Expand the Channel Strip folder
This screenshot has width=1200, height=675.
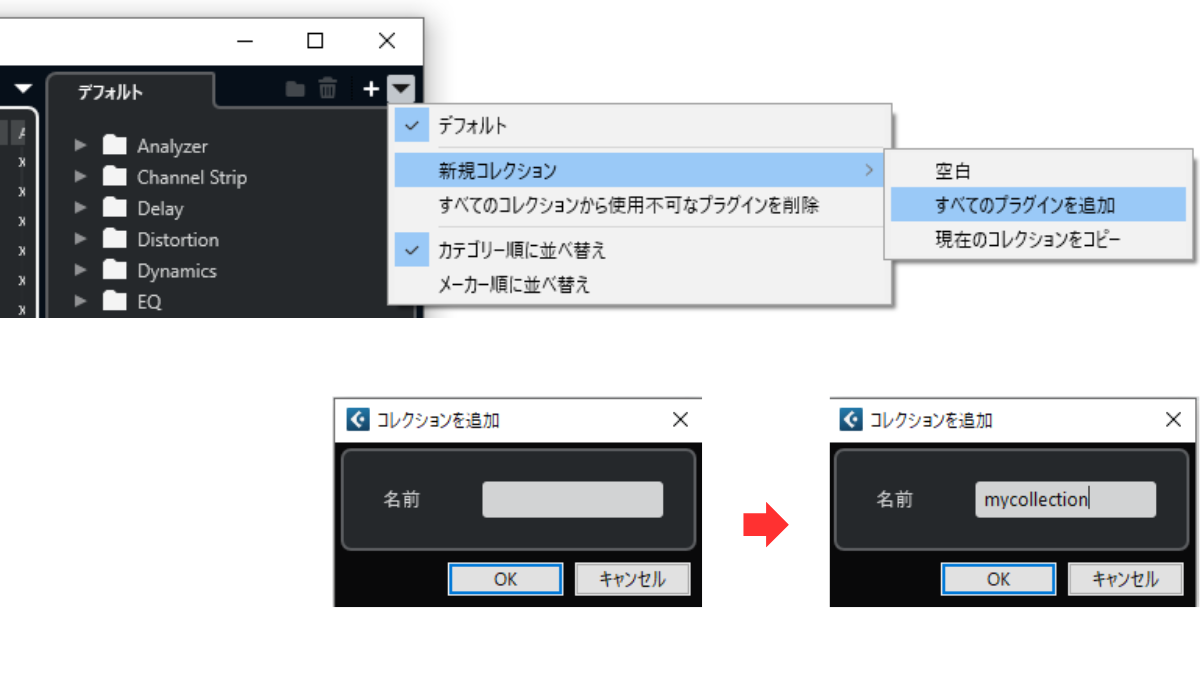click(x=81, y=177)
